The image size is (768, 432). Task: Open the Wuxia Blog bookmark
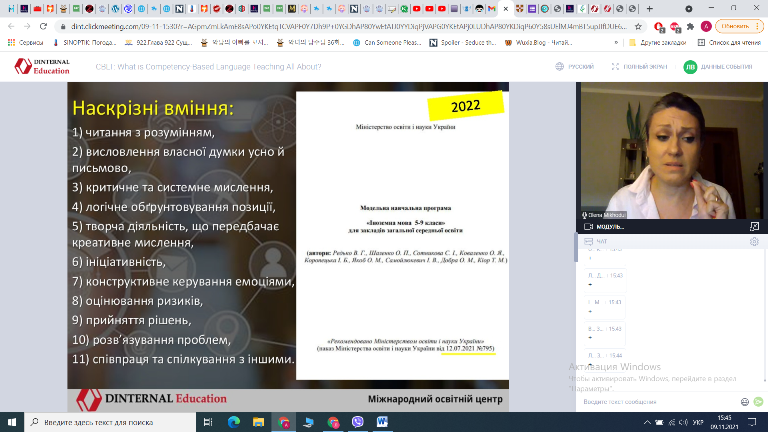[538, 43]
